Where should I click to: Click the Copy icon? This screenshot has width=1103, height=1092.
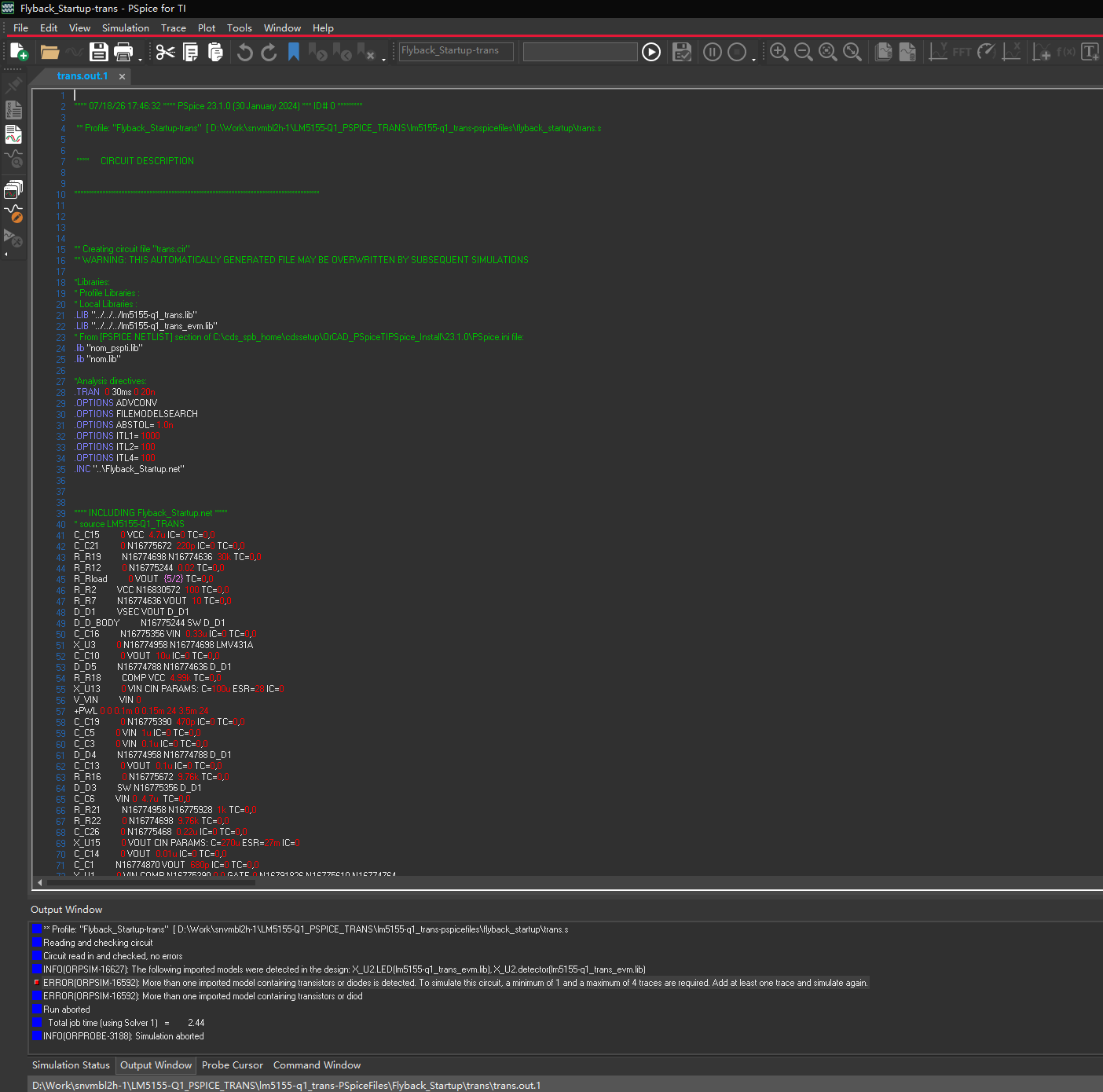click(x=190, y=52)
